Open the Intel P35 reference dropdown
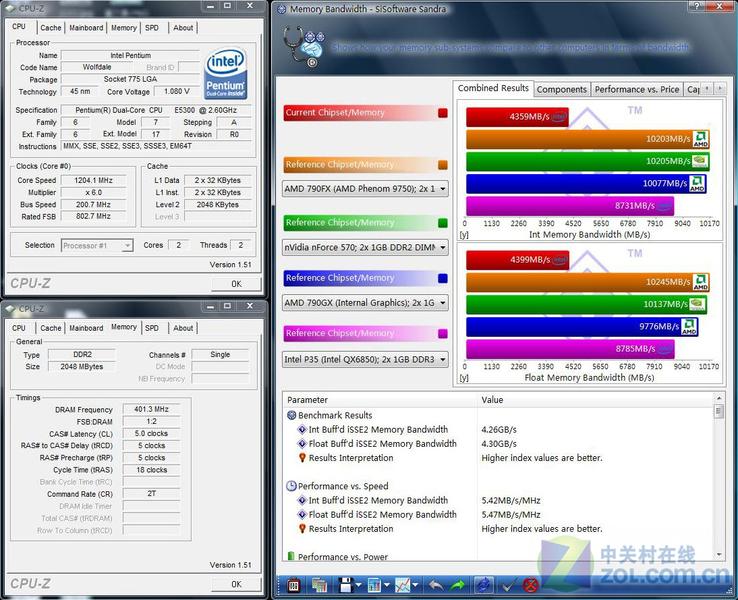This screenshot has height=600, width=738. coord(365,360)
